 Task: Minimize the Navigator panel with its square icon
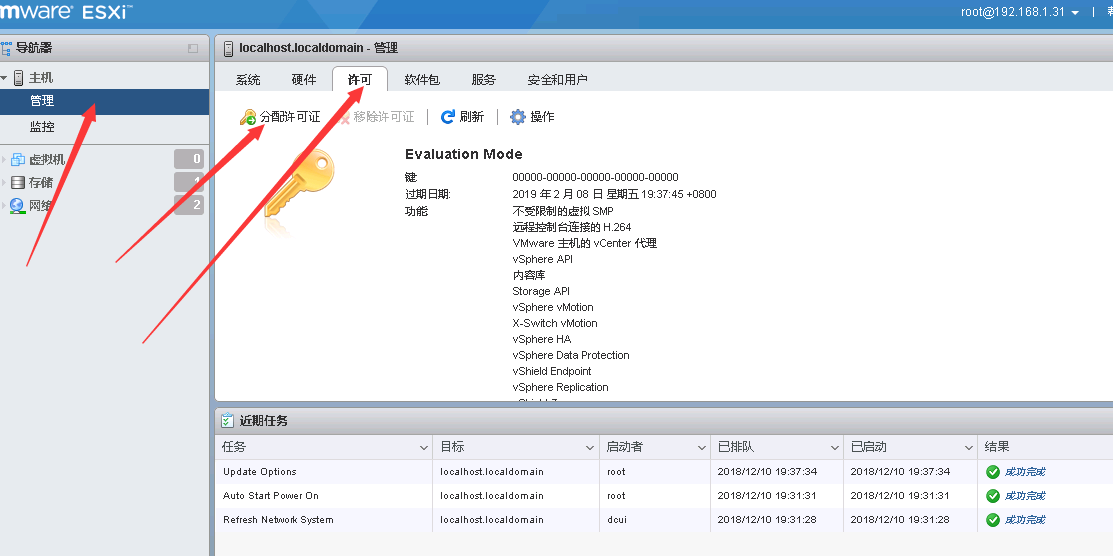[x=193, y=48]
